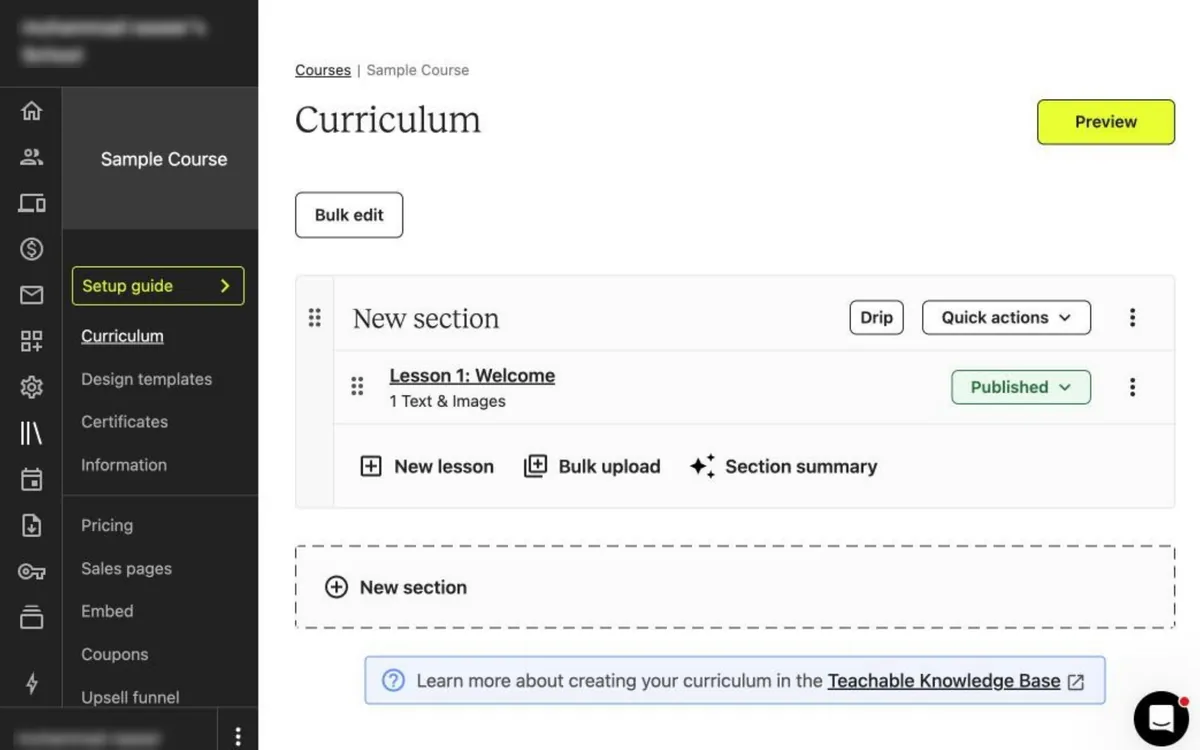Select Pricing in course menu
The image size is (1200, 750).
(107, 525)
